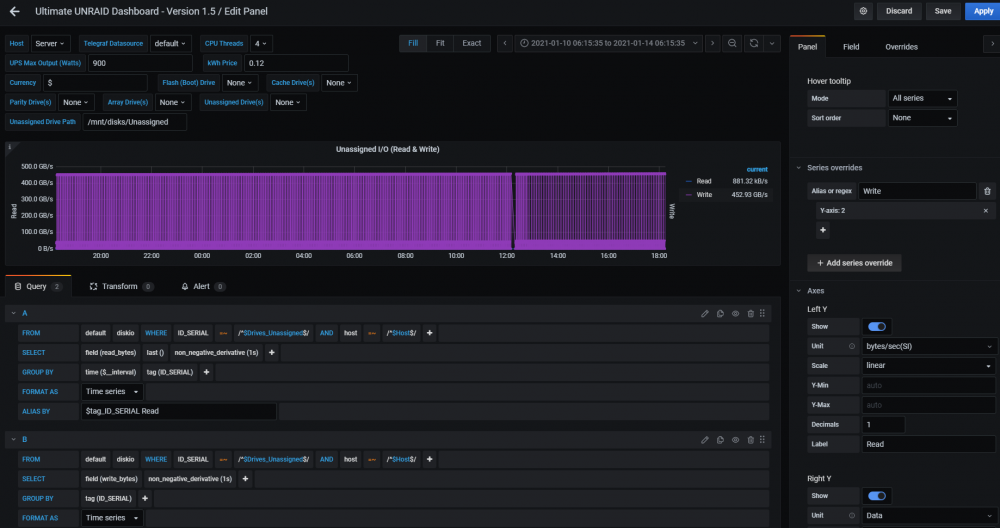Click the zoom out time range icon

pos(732,43)
